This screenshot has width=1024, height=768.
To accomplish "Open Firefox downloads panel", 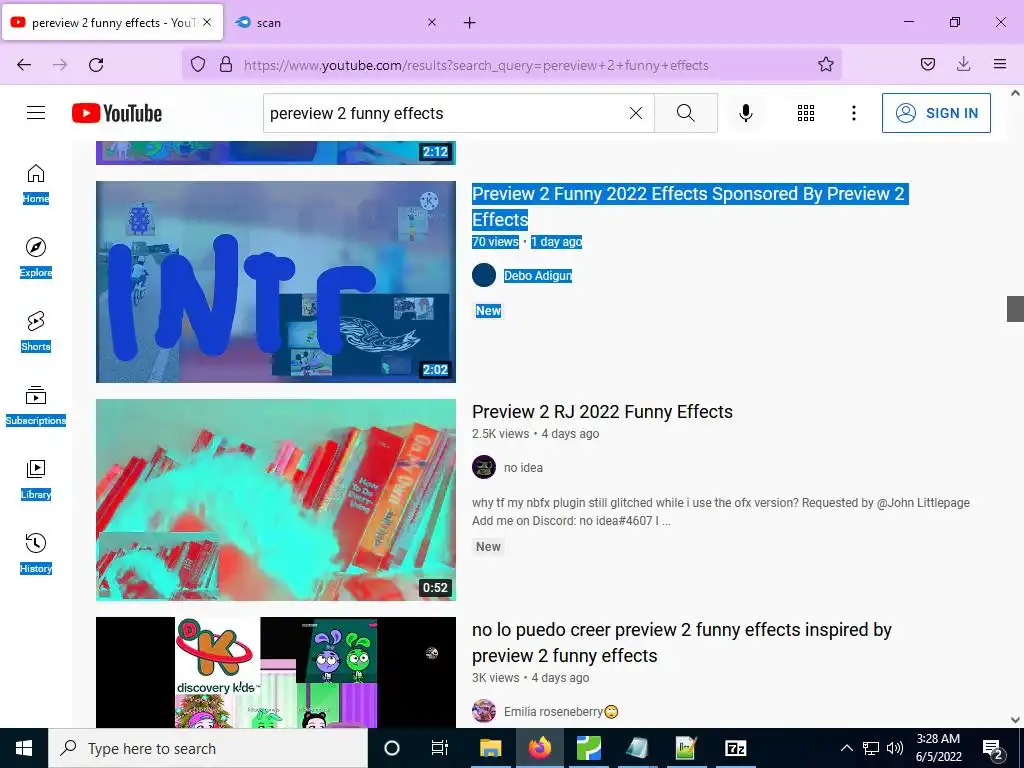I will point(963,65).
